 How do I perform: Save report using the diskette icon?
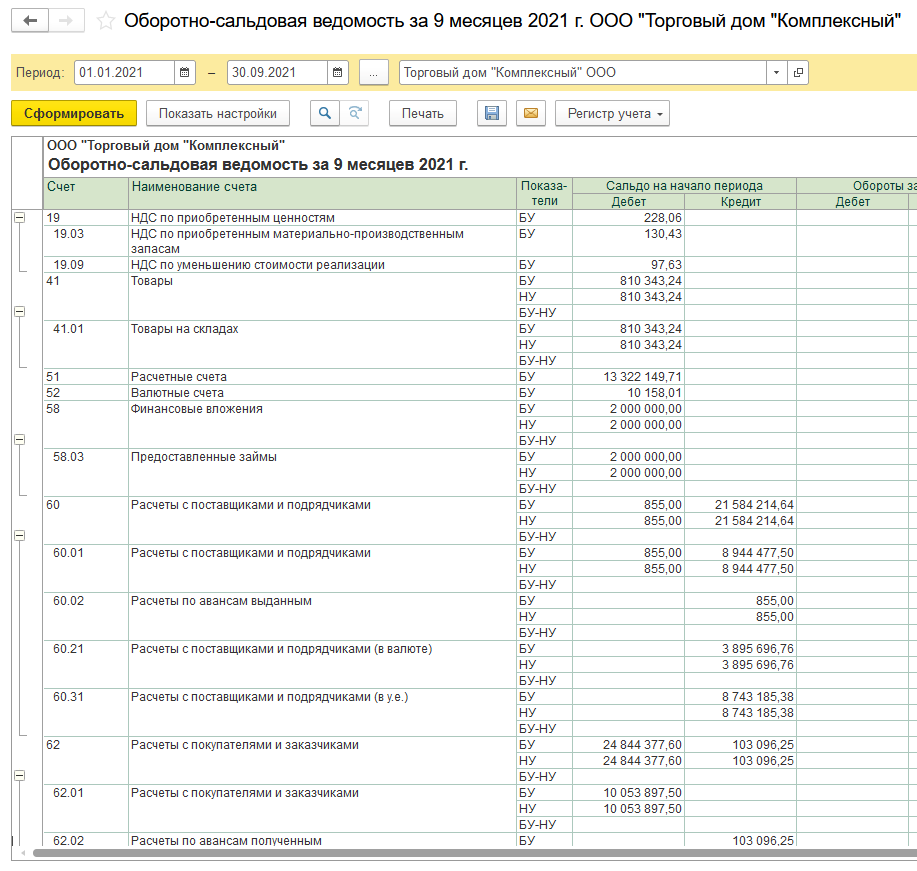pyautogui.click(x=491, y=114)
